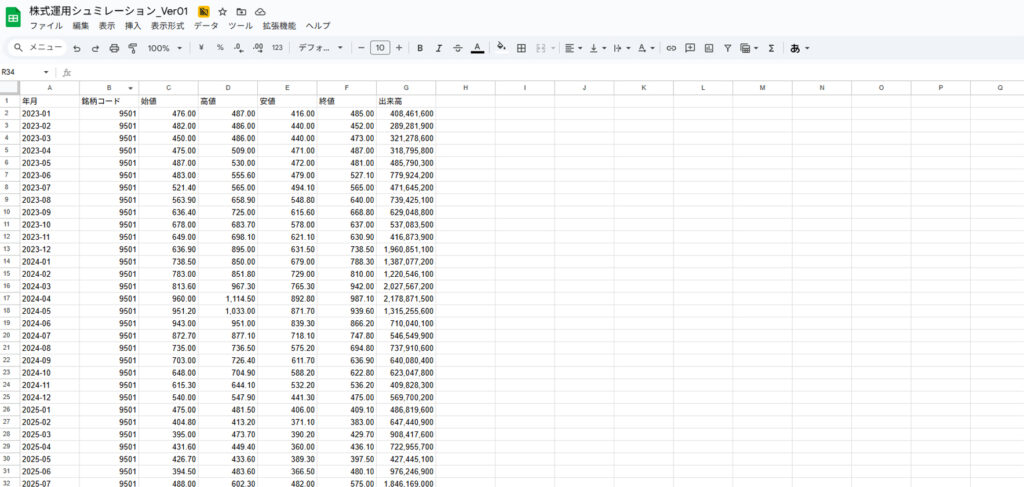Toggle italic formatting
The height and width of the screenshot is (487, 1024).
(439, 48)
